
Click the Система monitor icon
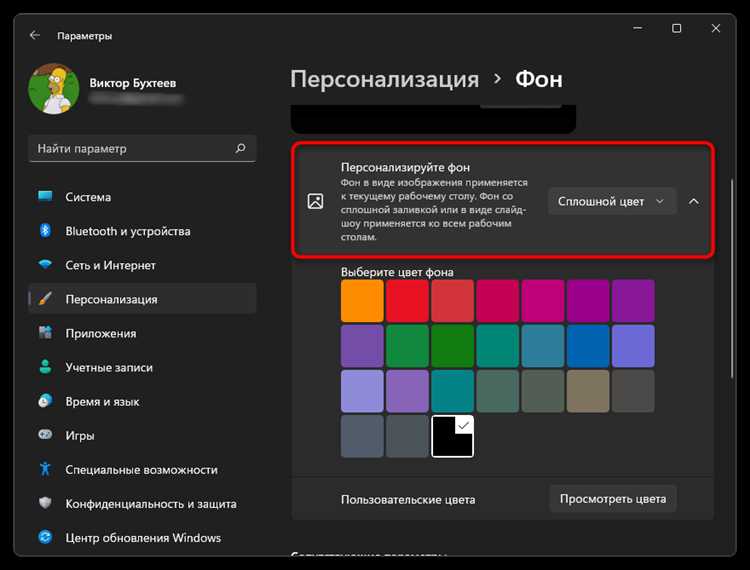[x=45, y=197]
